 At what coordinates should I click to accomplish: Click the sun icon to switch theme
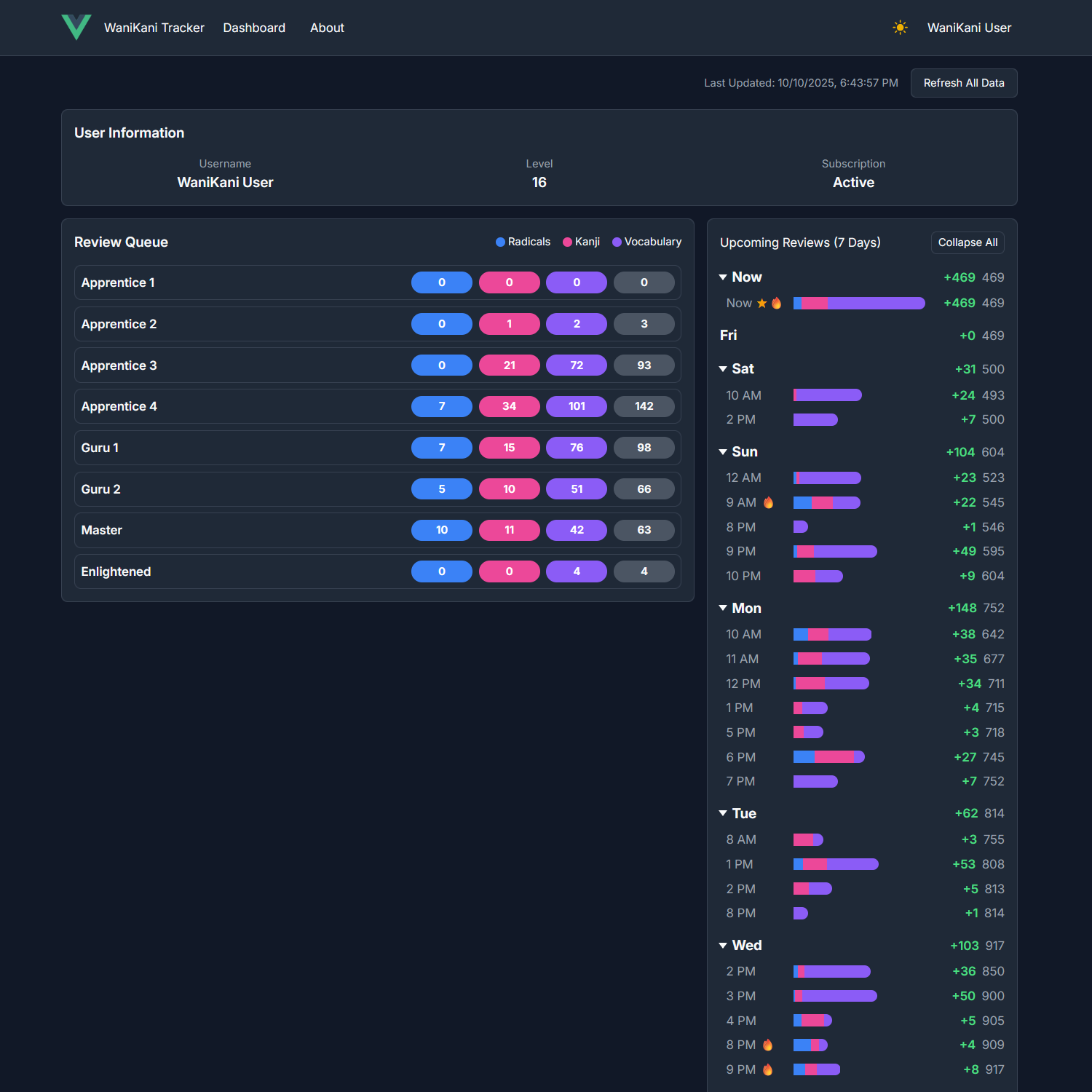tap(900, 27)
